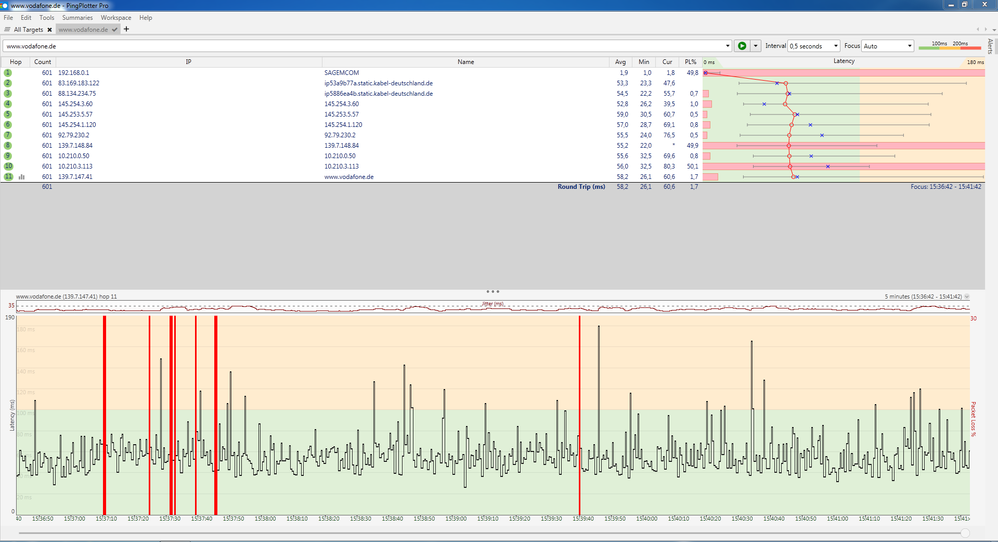The height and width of the screenshot is (542, 998).
Task: Select the SAGEMCOM hop name
Action: pos(341,73)
